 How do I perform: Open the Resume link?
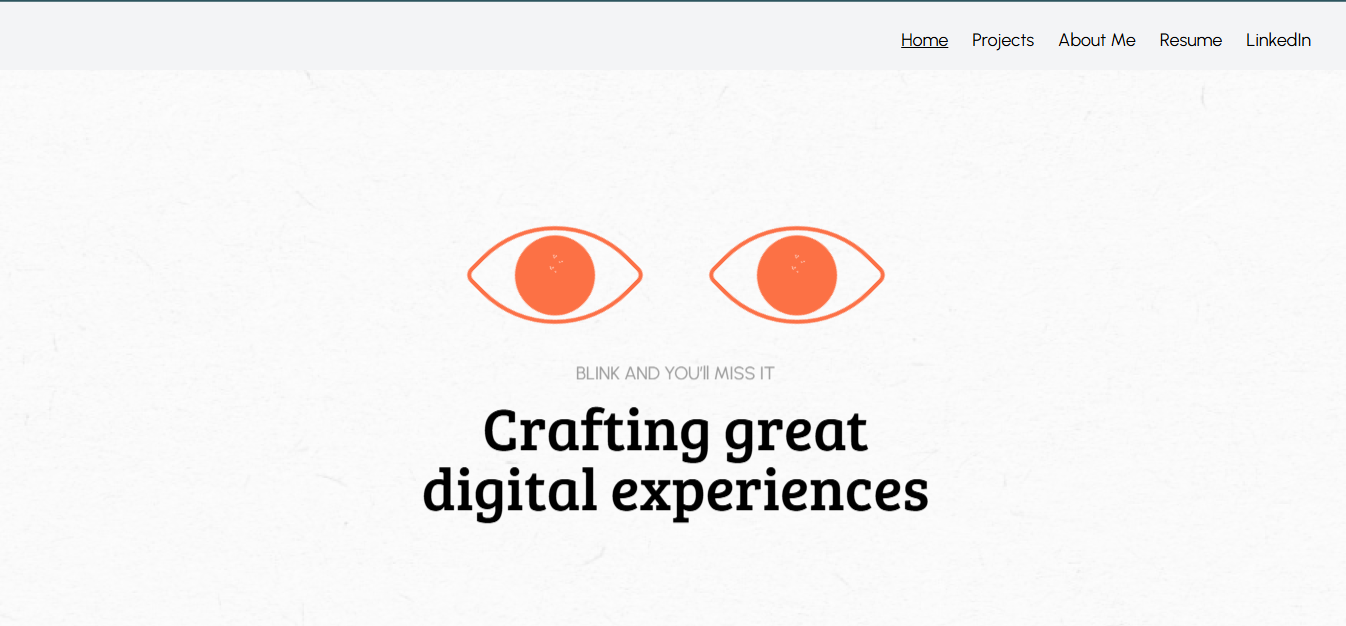pyautogui.click(x=1190, y=40)
